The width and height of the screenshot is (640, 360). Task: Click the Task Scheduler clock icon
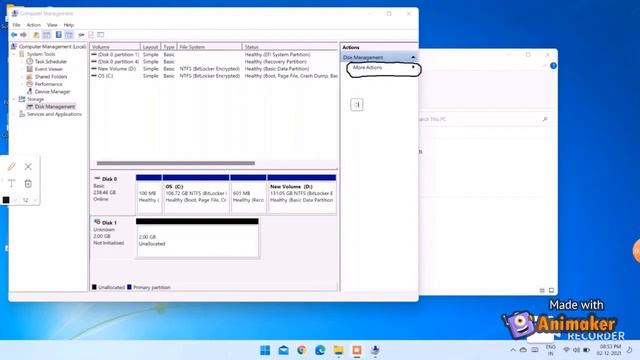pyautogui.click(x=29, y=61)
